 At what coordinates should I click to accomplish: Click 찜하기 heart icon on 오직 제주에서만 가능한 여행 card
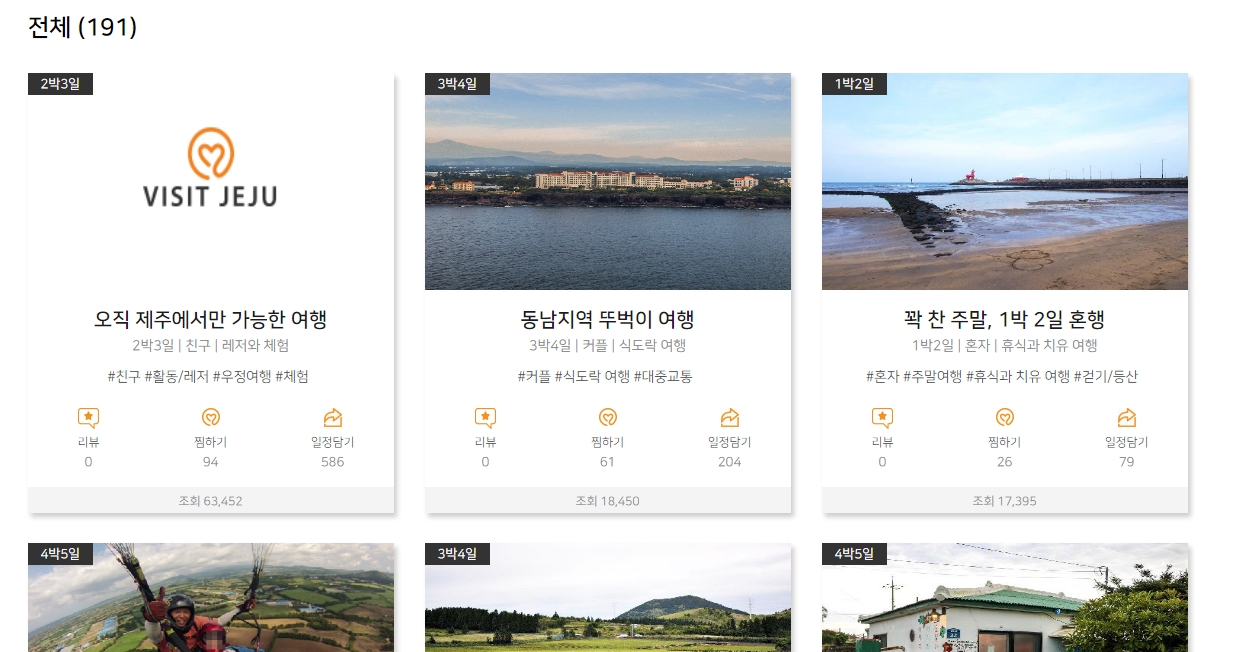210,418
